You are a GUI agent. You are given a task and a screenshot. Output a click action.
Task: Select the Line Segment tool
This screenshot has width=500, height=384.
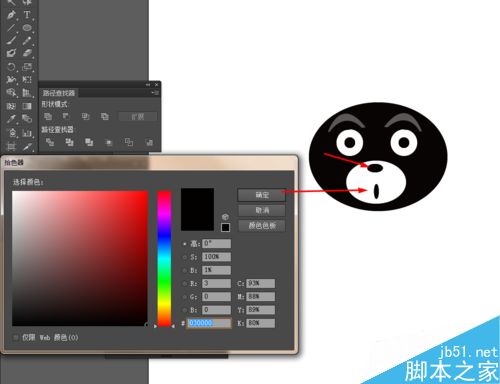(x=11, y=28)
